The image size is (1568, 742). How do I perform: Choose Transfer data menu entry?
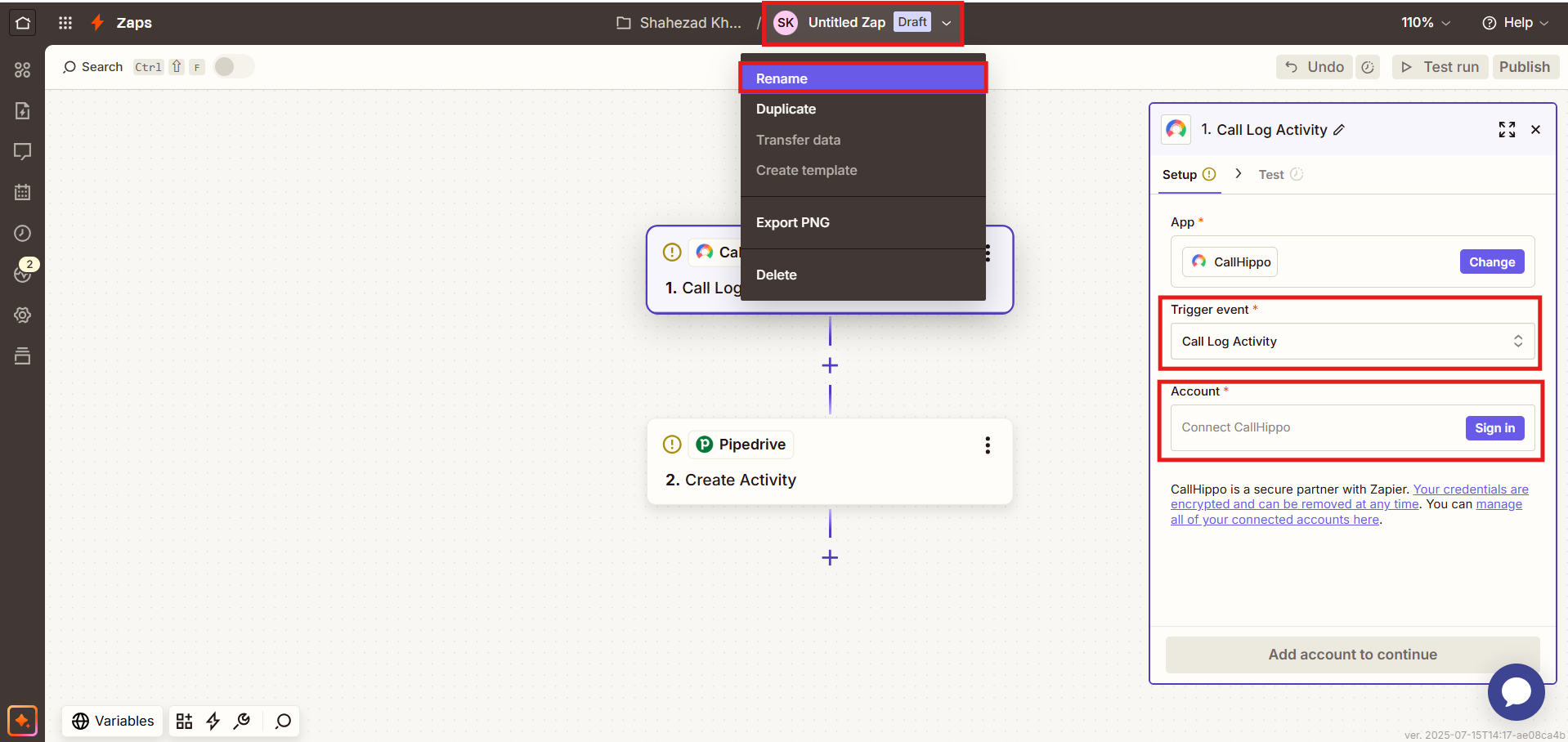862,140
